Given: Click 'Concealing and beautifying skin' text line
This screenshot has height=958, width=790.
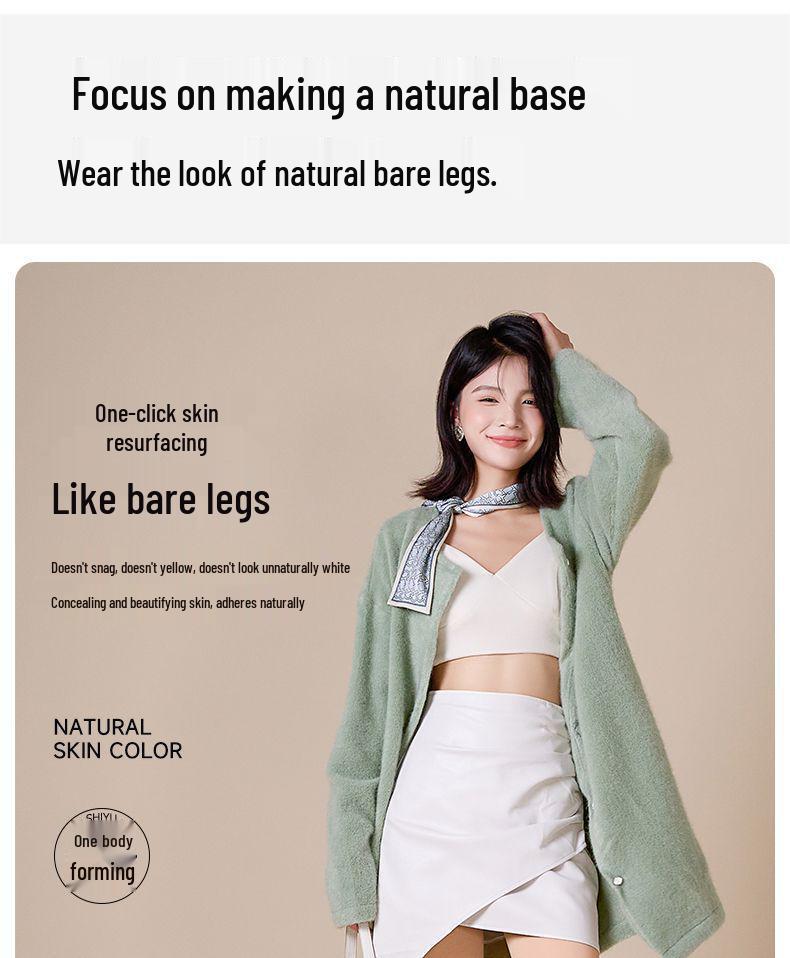Looking at the screenshot, I should point(178,603).
